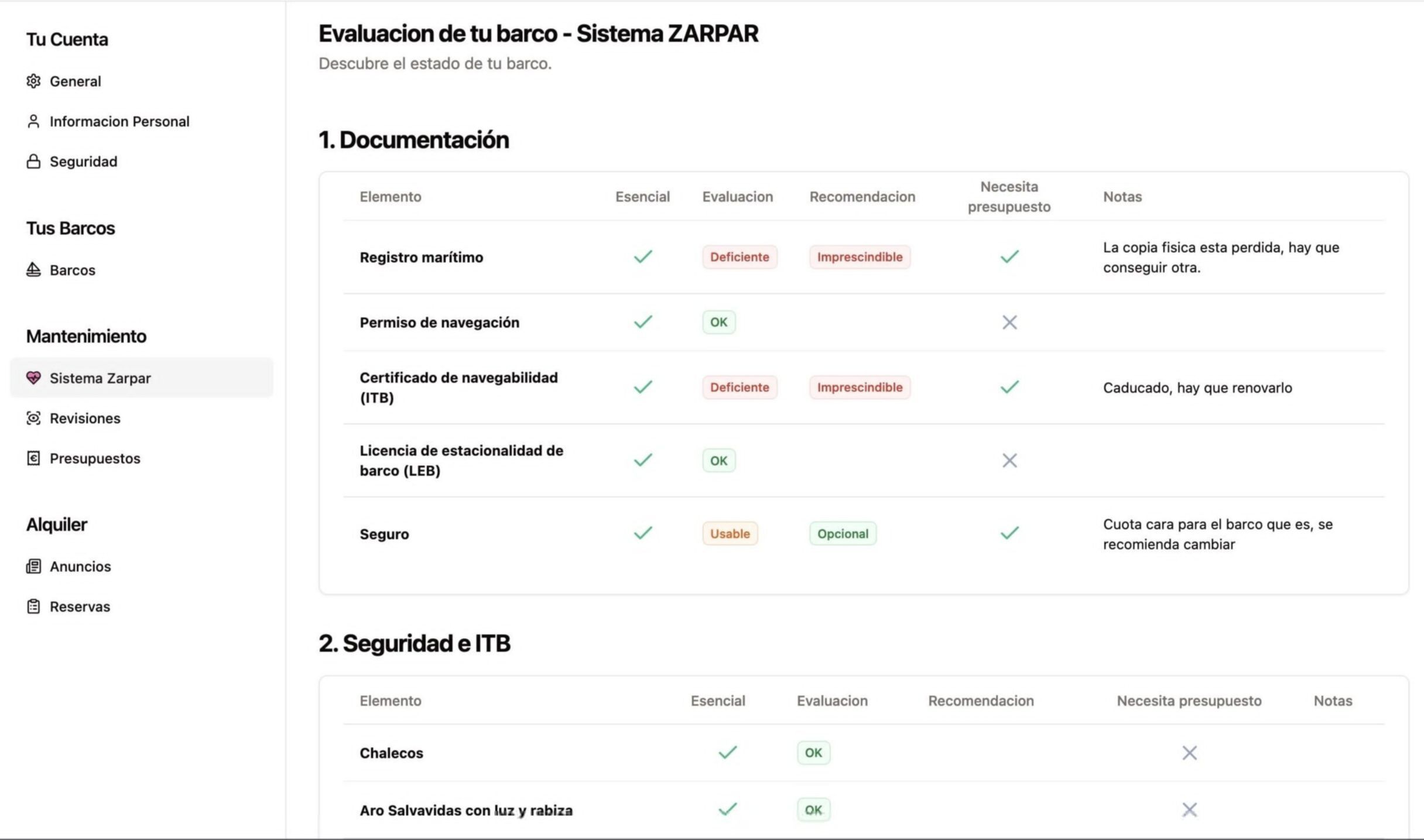Click the Deficiente badge for Registro marítimo

pyautogui.click(x=739, y=256)
